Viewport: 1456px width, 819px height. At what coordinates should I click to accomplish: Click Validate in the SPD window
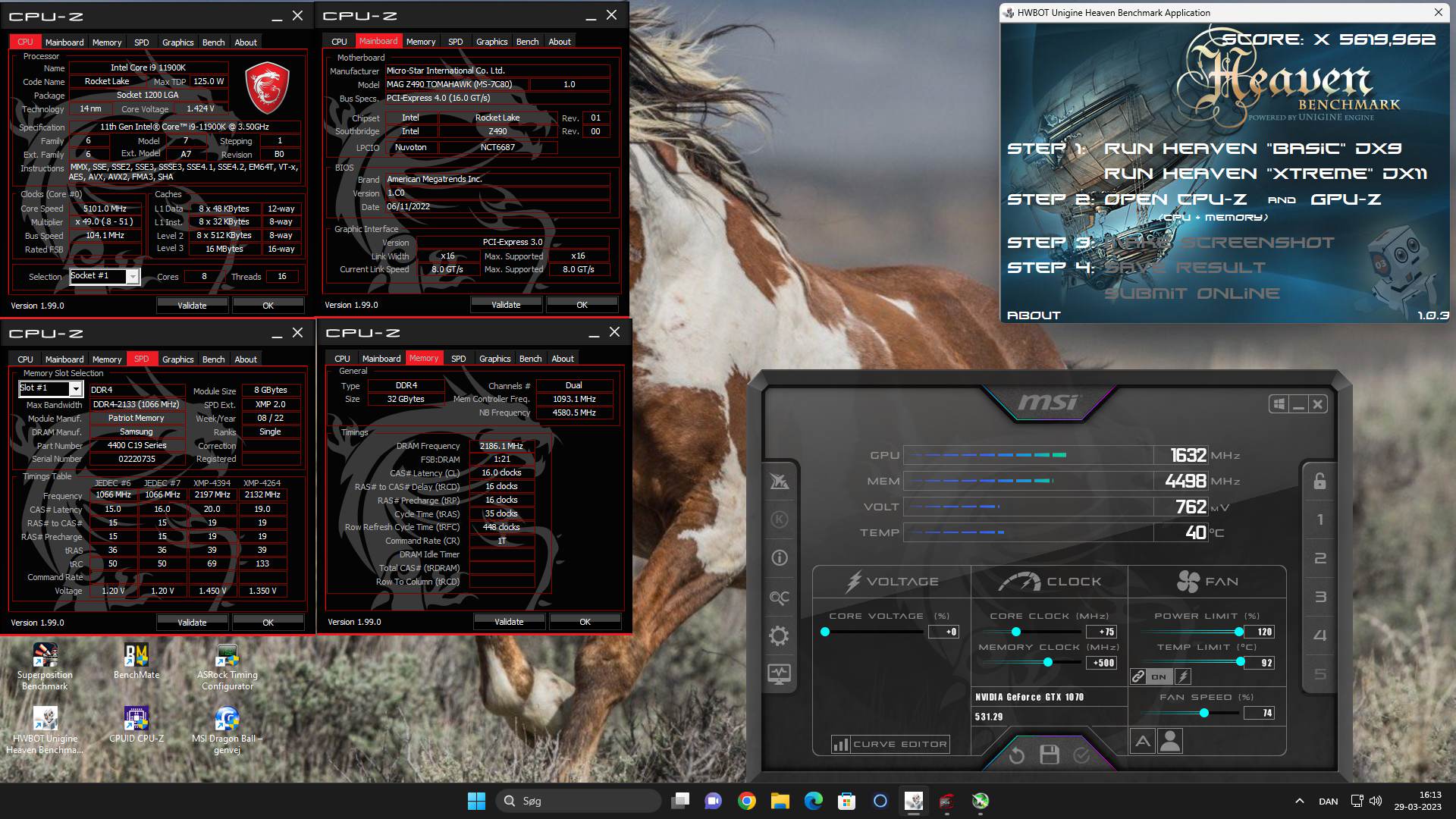coord(192,623)
